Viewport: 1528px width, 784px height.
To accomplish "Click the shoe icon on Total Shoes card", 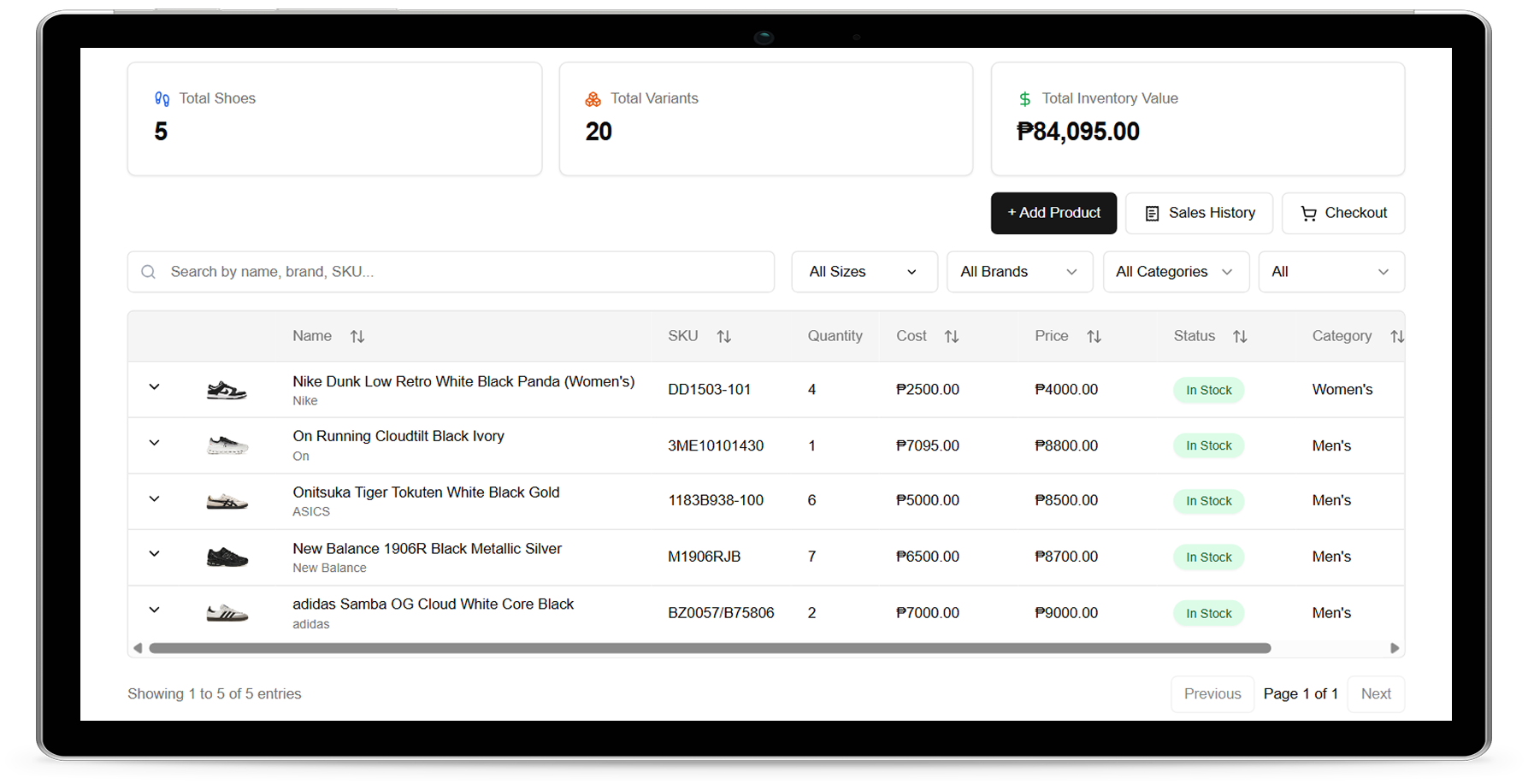I will tap(162, 98).
